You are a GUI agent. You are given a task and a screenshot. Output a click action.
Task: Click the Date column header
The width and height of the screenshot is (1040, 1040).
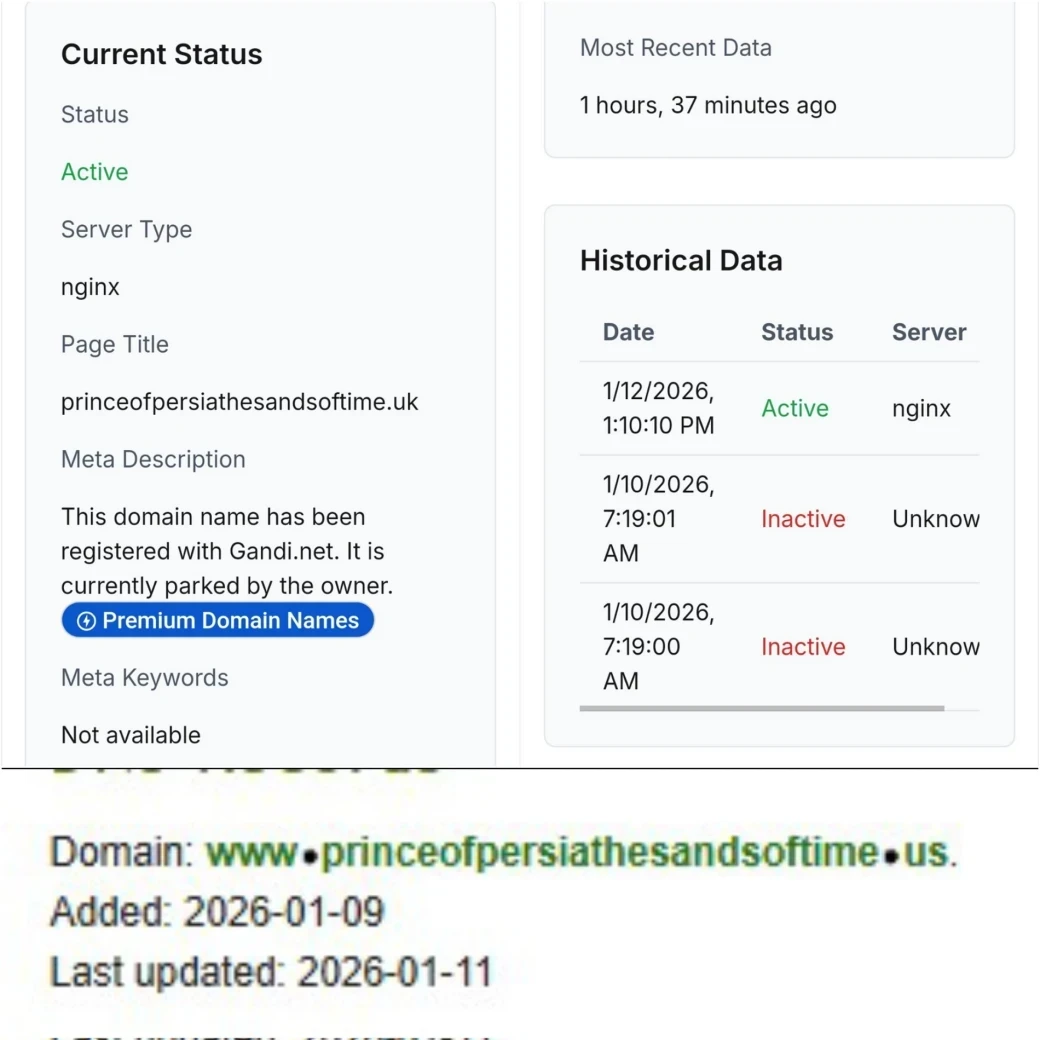[628, 332]
